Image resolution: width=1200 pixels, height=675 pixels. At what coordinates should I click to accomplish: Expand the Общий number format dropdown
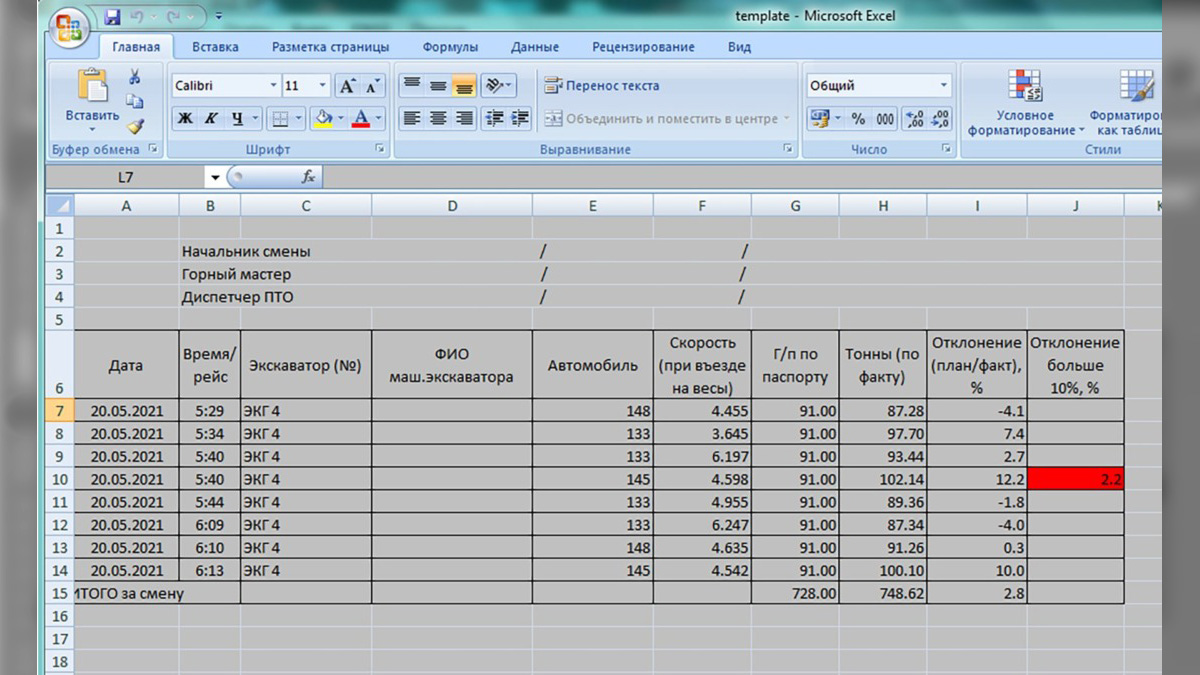coord(943,86)
